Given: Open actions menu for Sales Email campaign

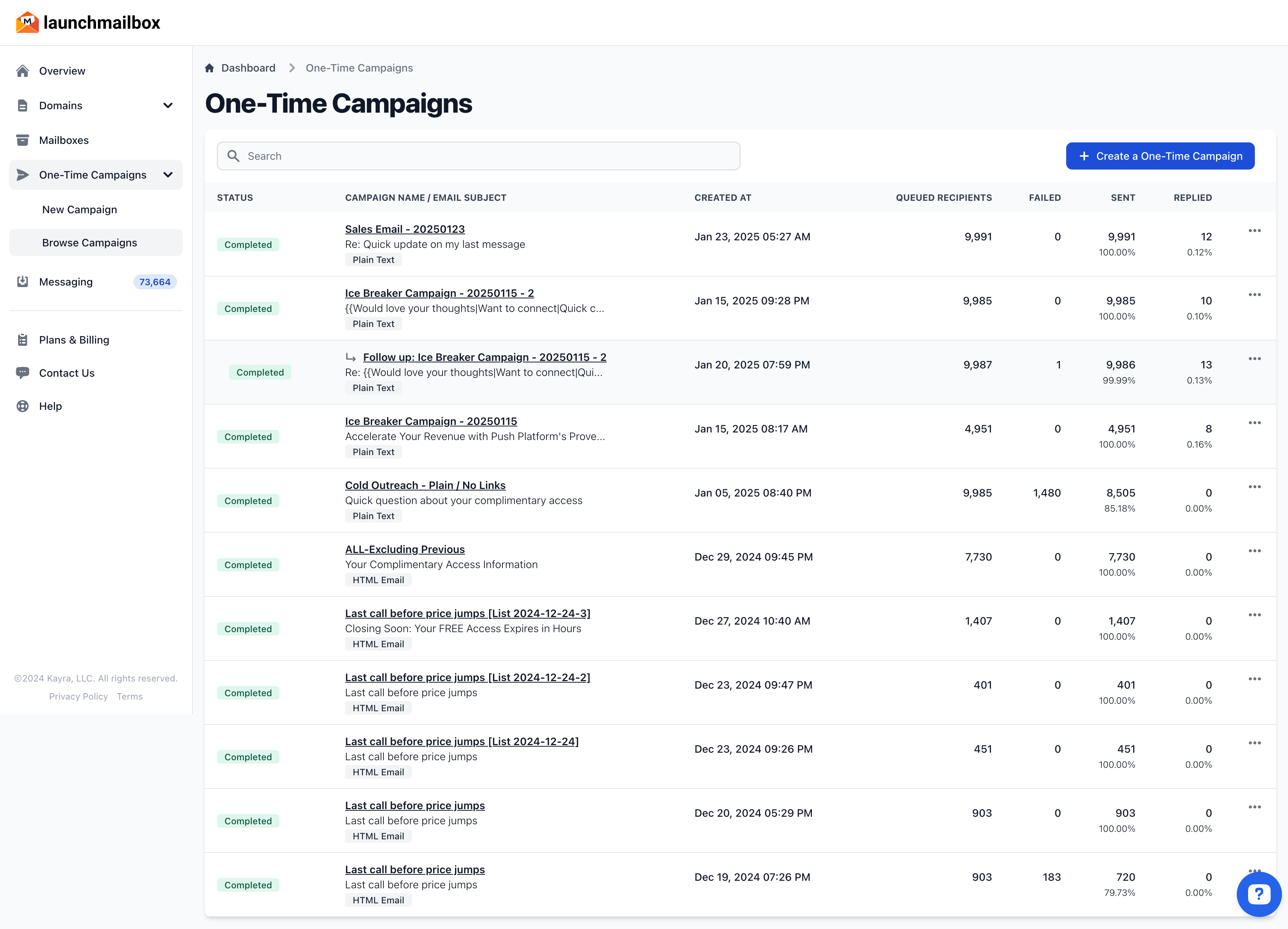Looking at the screenshot, I should coord(1255,231).
